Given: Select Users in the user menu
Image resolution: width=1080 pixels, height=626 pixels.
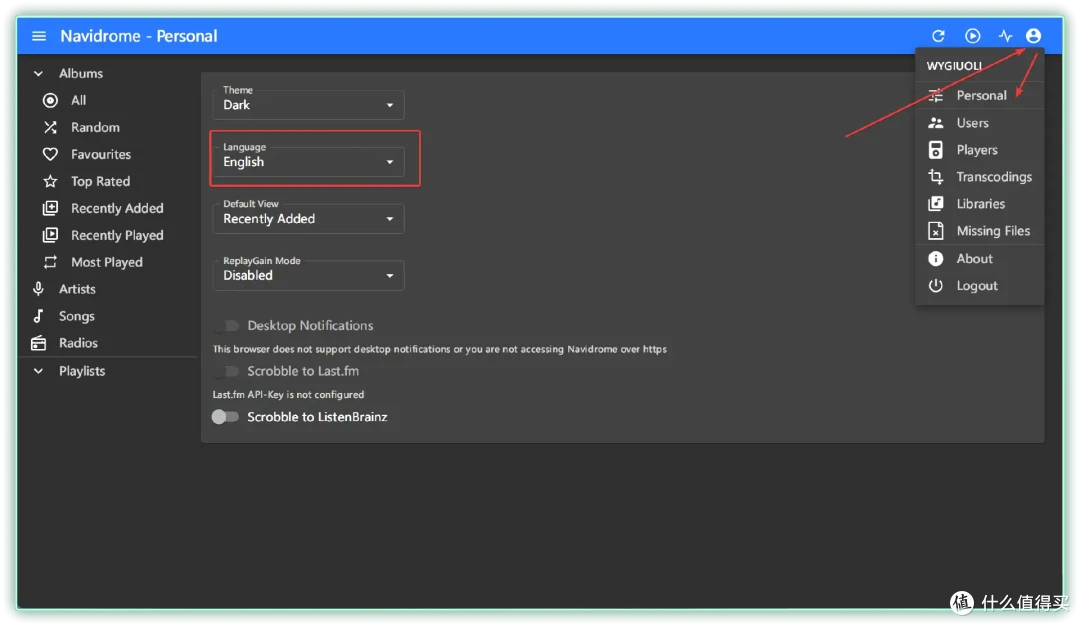Looking at the screenshot, I should (x=979, y=123).
